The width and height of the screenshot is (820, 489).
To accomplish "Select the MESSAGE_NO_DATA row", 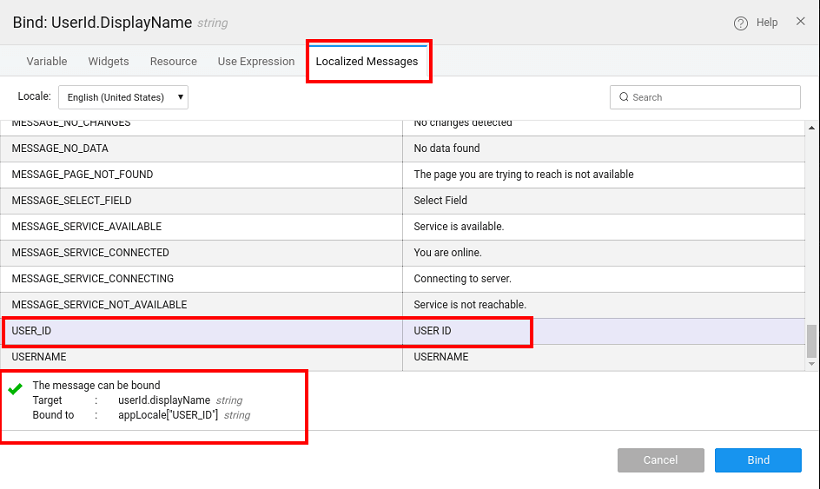I will tap(200, 148).
